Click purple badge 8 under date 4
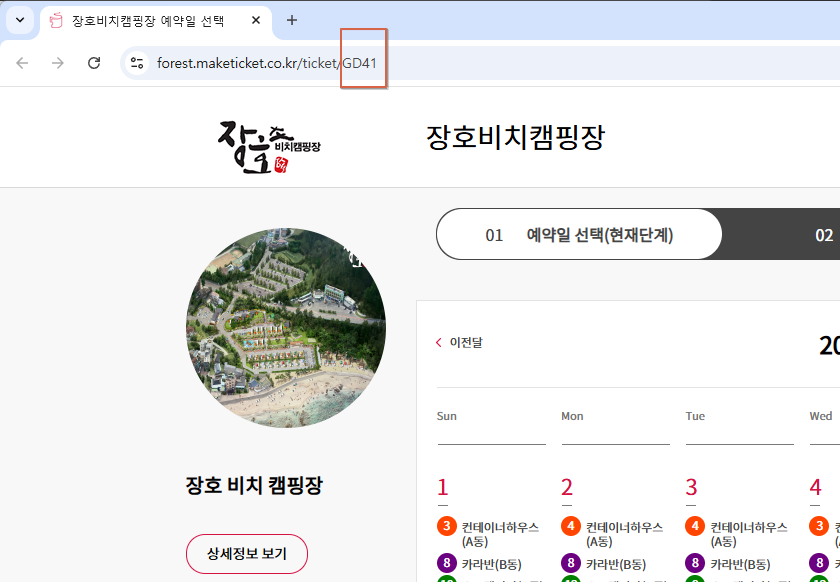Image resolution: width=840 pixels, height=582 pixels. click(x=819, y=563)
